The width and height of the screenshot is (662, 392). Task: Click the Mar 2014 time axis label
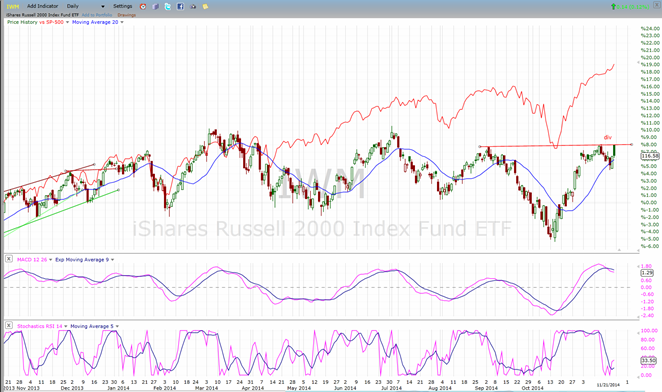pos(206,388)
